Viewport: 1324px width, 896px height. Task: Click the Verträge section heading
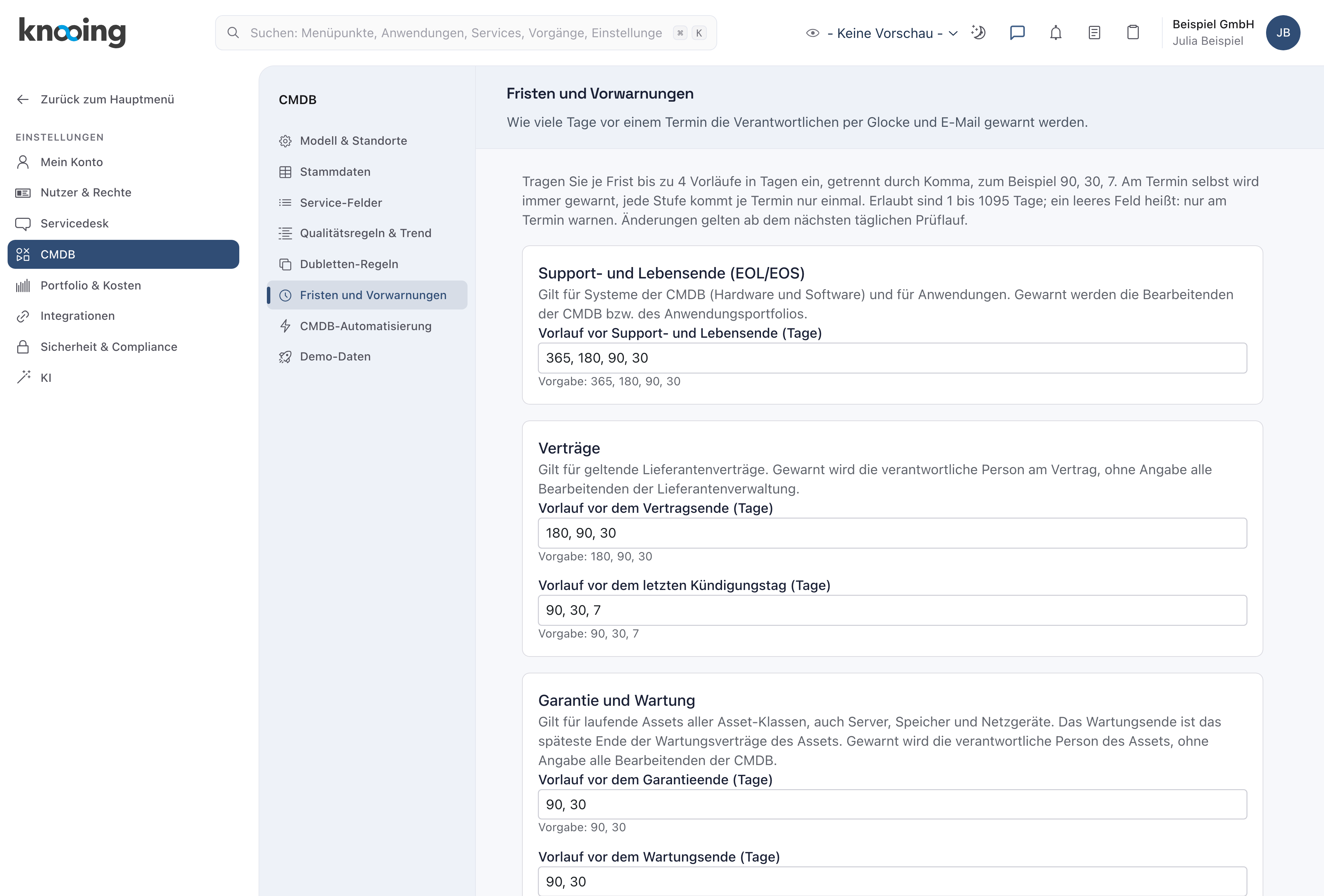pyautogui.click(x=569, y=449)
